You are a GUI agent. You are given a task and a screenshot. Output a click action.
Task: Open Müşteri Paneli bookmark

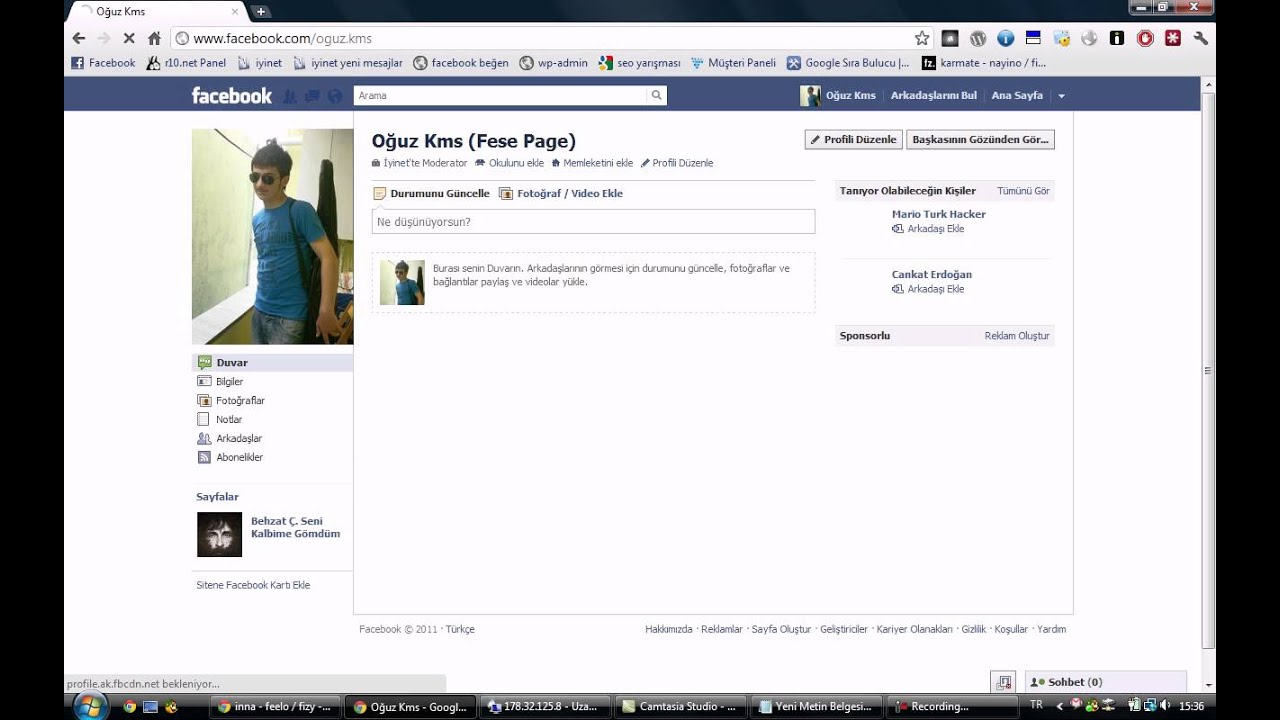pos(733,63)
